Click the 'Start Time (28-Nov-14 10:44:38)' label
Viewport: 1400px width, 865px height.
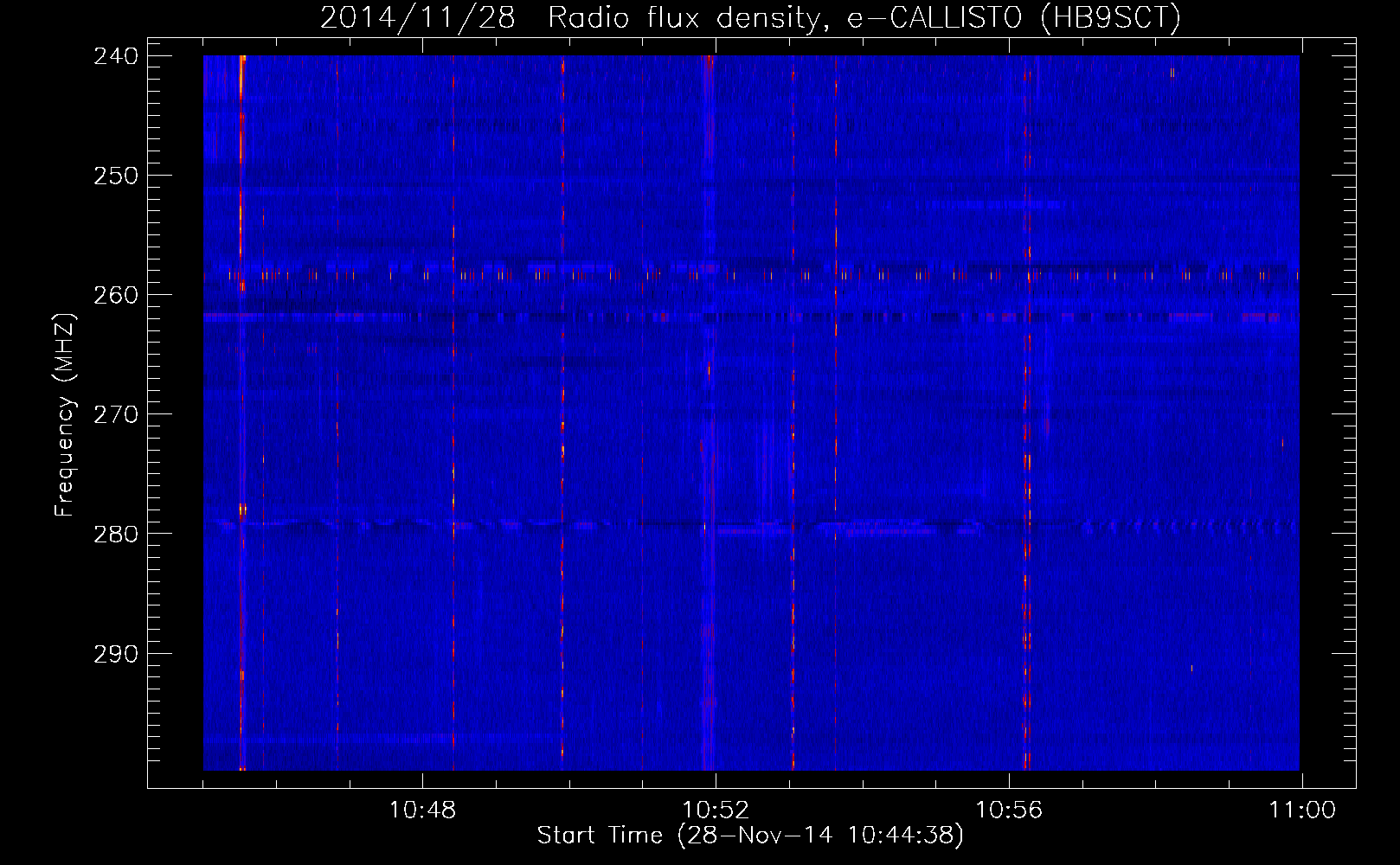750,836
